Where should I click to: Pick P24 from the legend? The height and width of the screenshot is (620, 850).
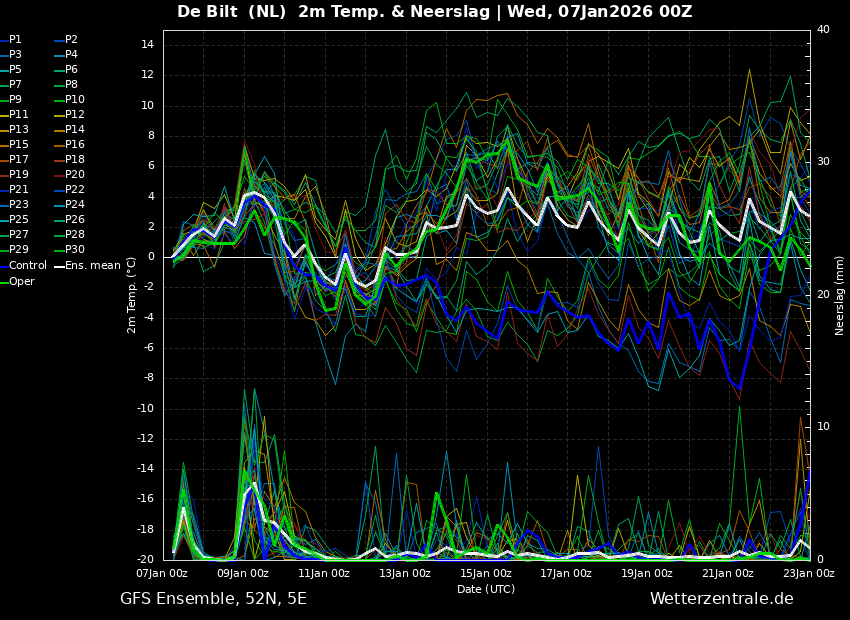pyautogui.click(x=69, y=204)
